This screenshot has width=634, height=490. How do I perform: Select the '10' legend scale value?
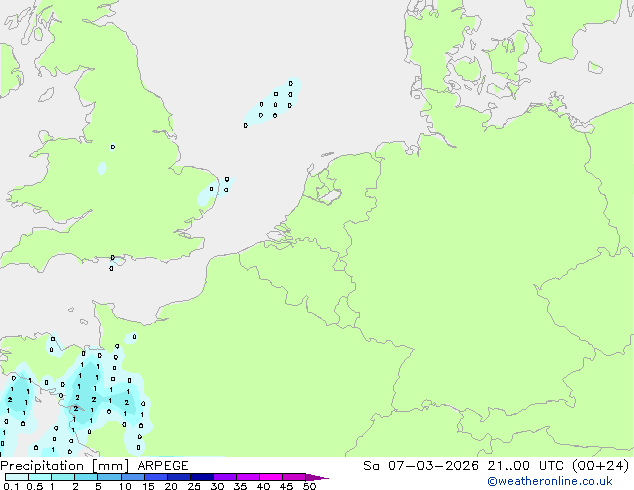pyautogui.click(x=125, y=486)
